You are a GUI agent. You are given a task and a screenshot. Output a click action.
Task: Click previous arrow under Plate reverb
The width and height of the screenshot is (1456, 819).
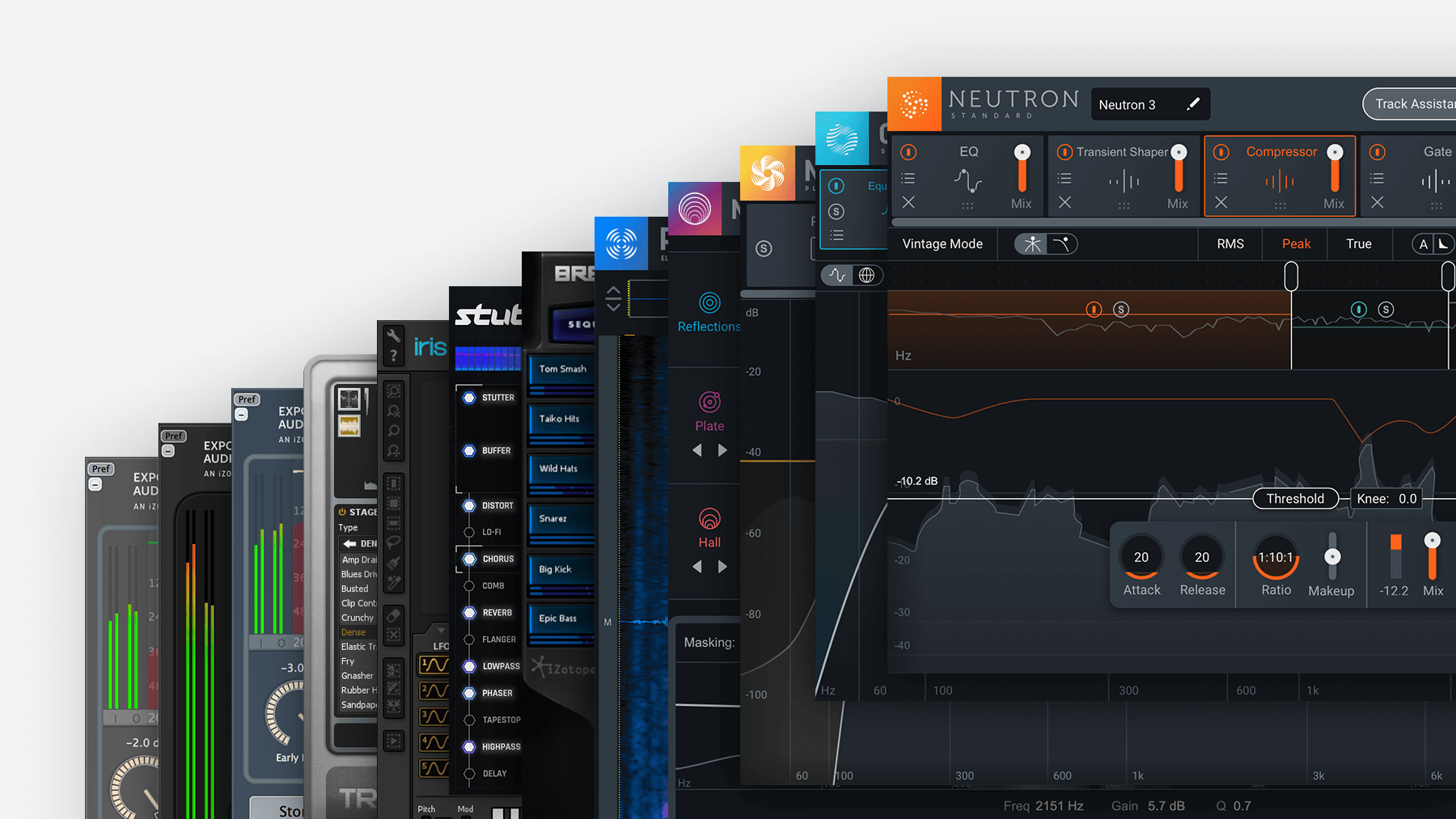coord(697,450)
